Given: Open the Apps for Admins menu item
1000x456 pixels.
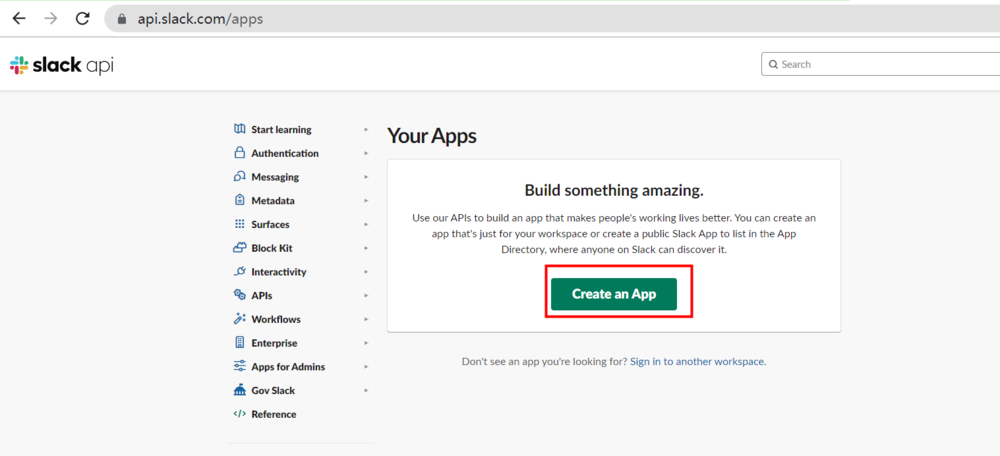Looking at the screenshot, I should (x=288, y=367).
